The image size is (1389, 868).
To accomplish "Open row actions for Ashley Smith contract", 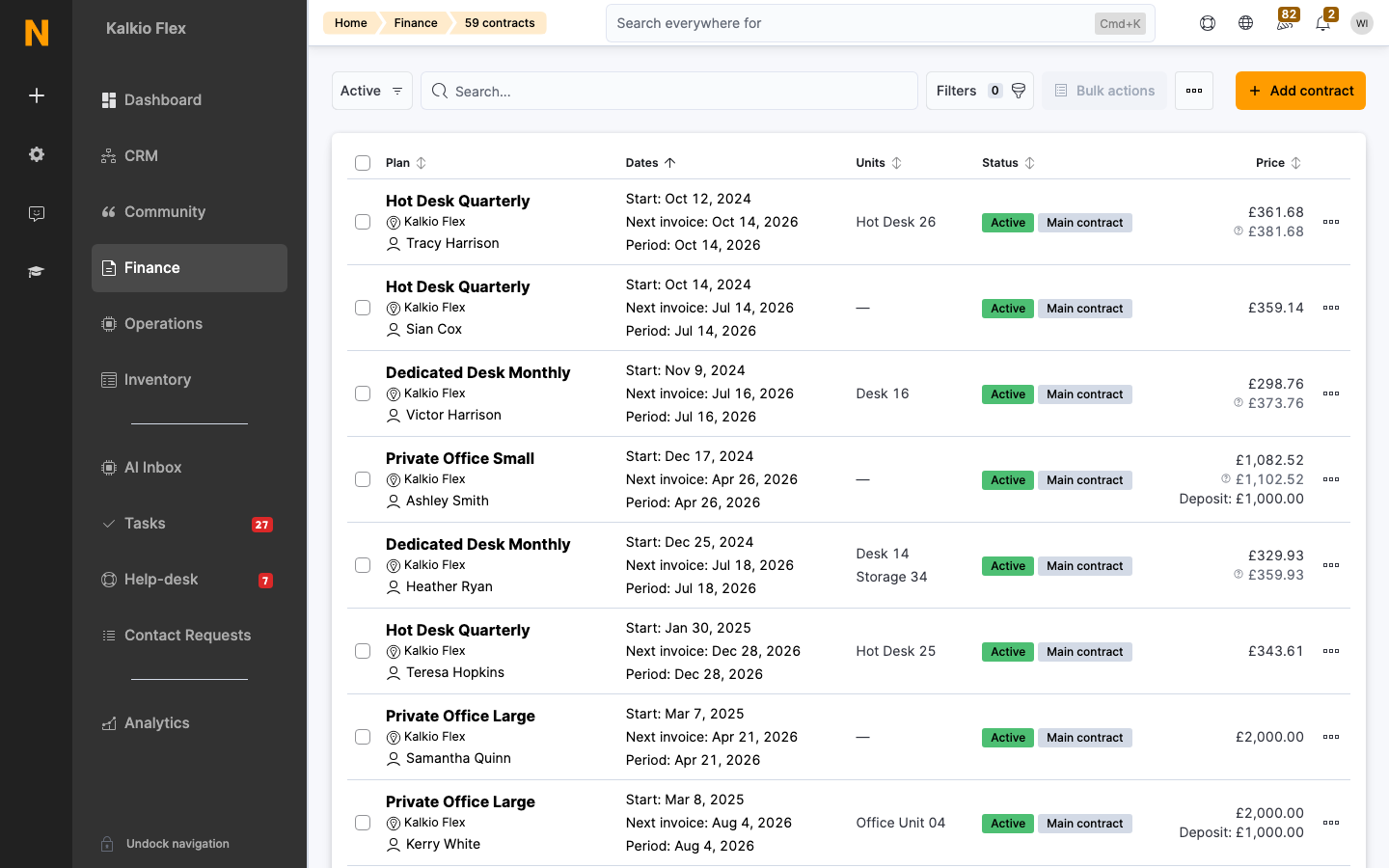I will pyautogui.click(x=1331, y=479).
